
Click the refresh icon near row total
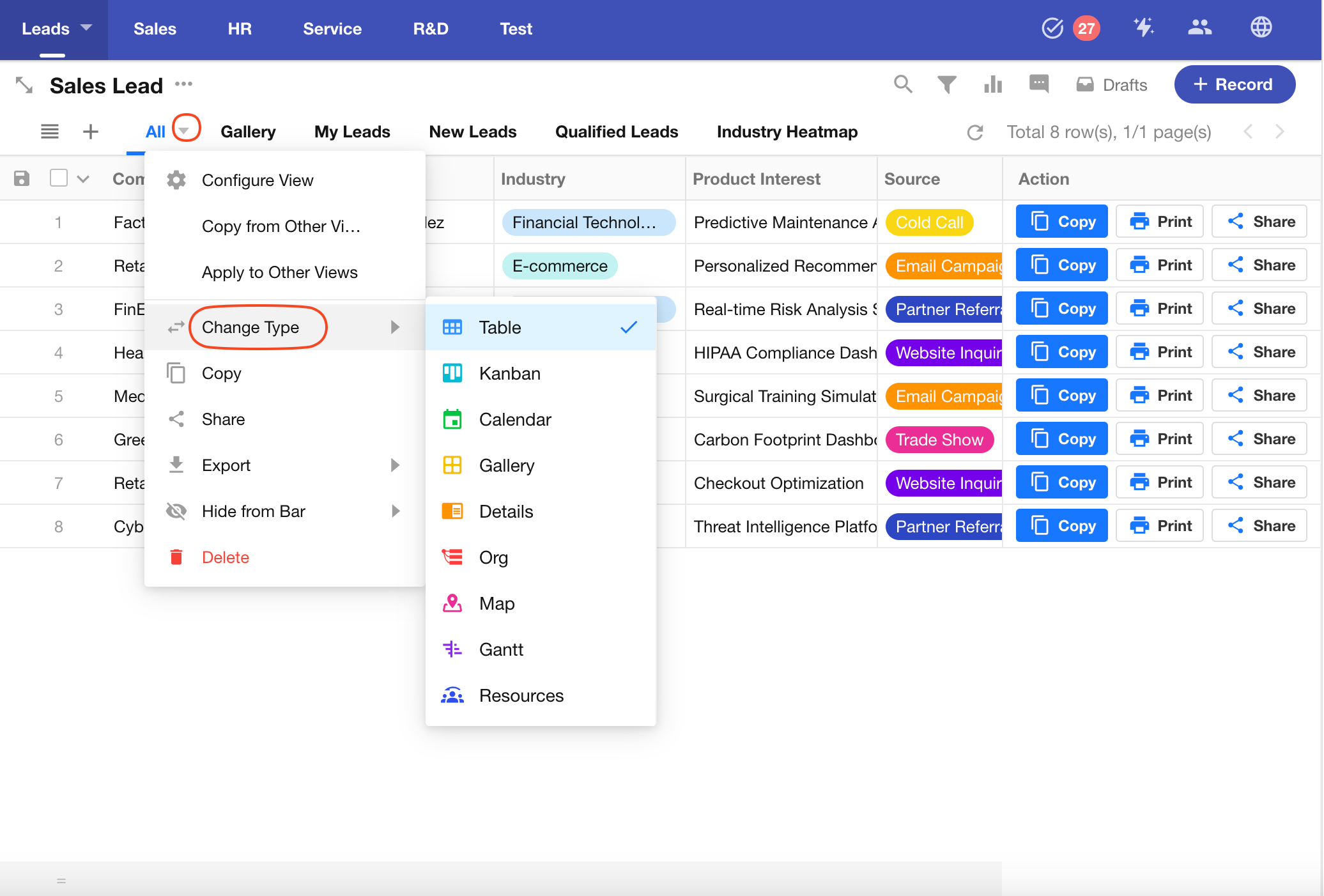[x=975, y=132]
